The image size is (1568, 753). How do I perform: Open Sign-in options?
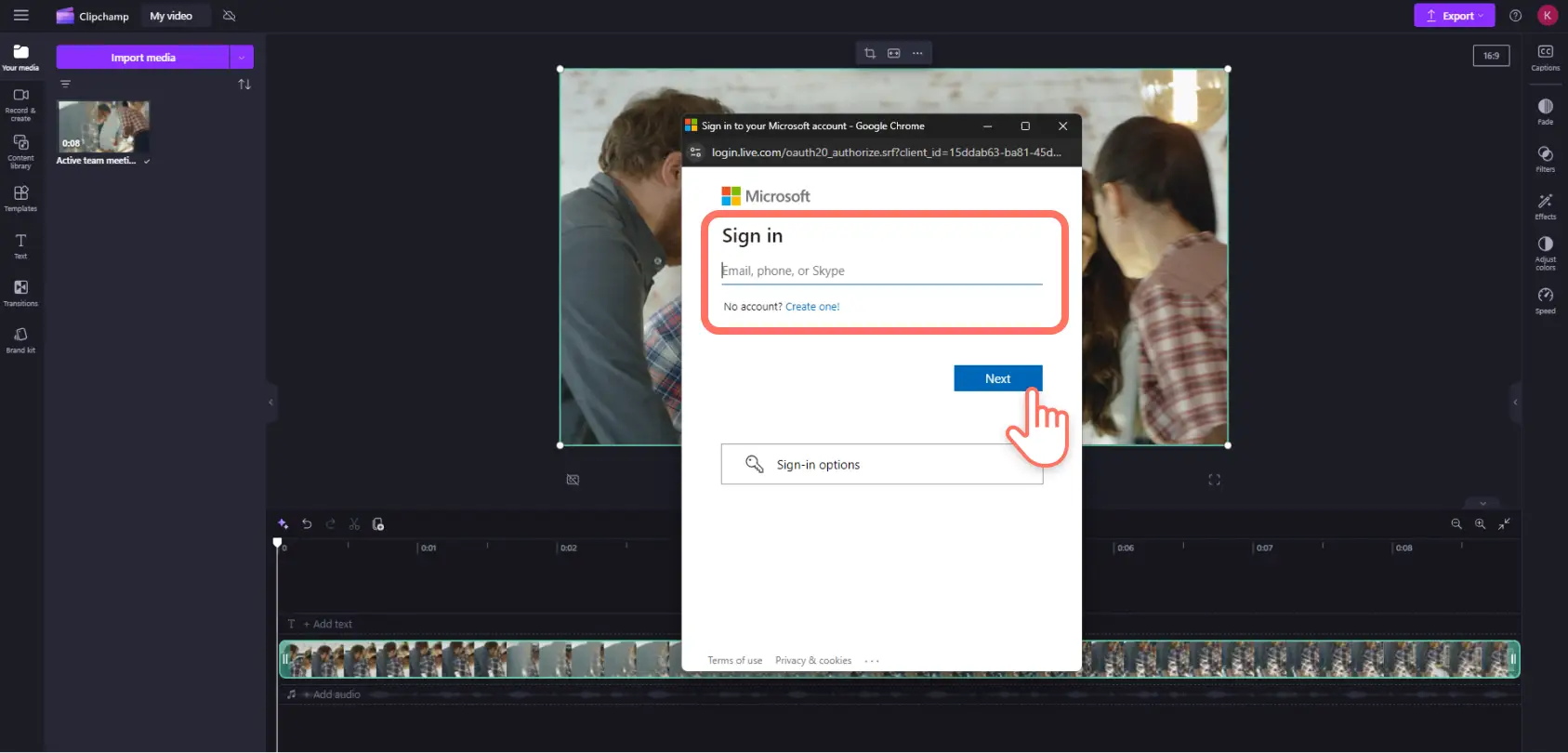(x=882, y=464)
